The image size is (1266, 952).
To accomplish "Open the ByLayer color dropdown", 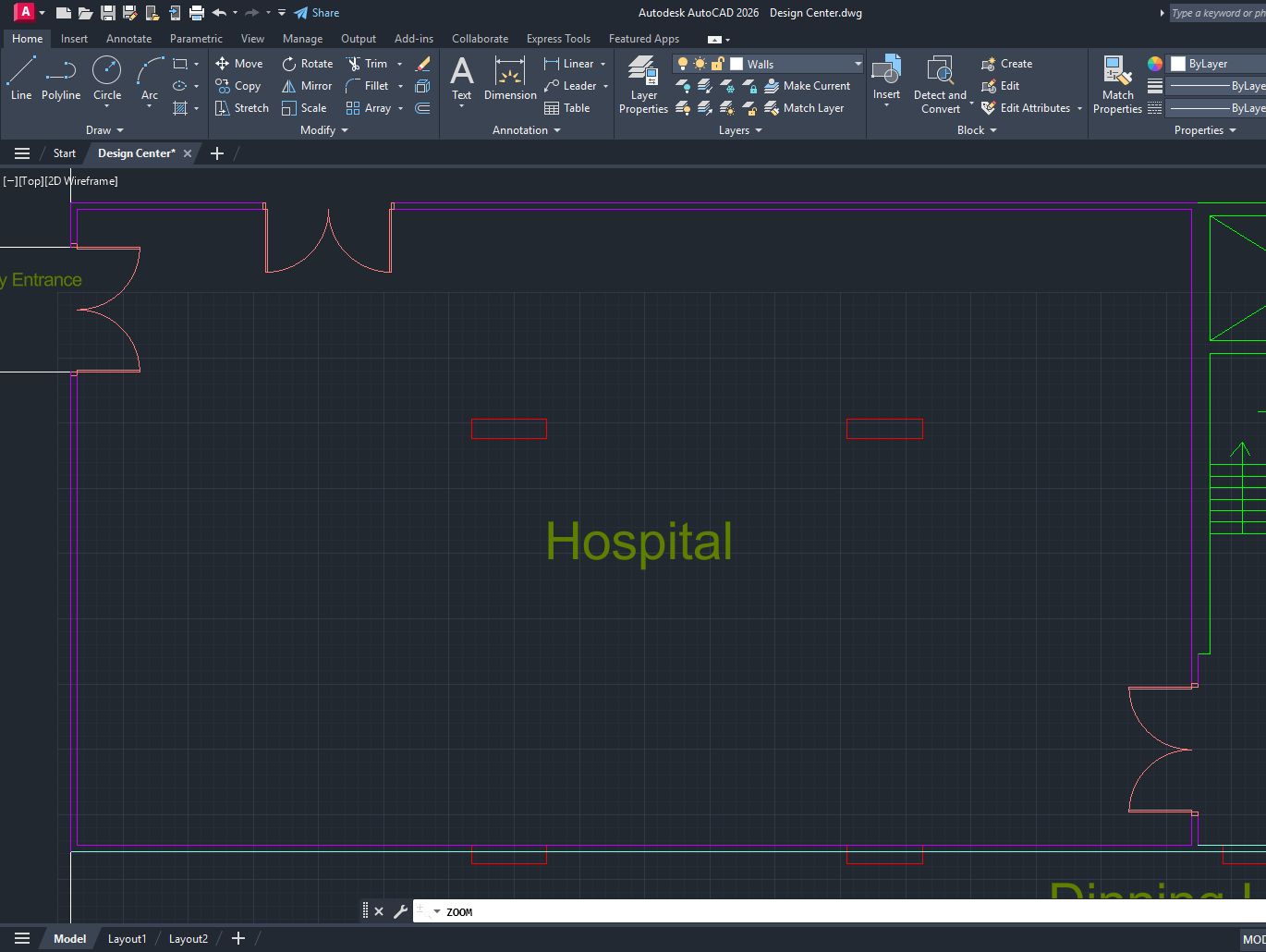I will point(1216,64).
